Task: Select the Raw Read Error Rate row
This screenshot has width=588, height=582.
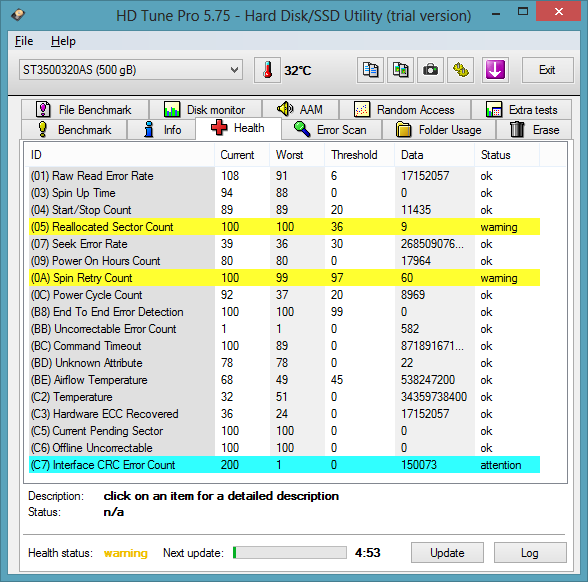Action: (x=284, y=176)
